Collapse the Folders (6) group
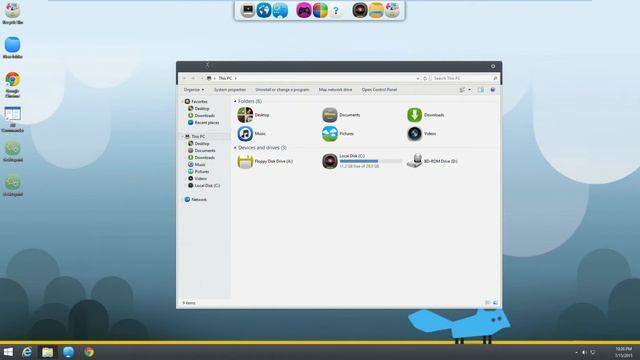Screen dimensions: 640x360 (235, 101)
